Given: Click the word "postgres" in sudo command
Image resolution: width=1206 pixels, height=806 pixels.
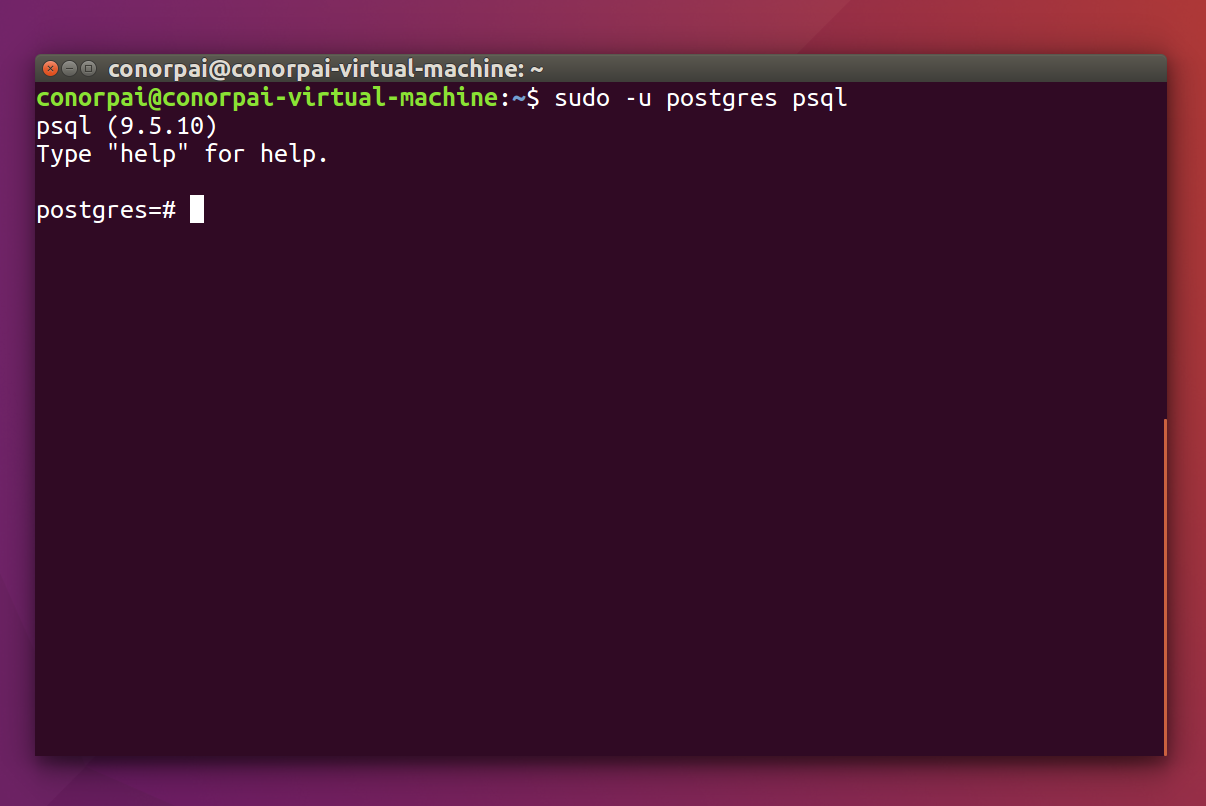Looking at the screenshot, I should point(722,99).
